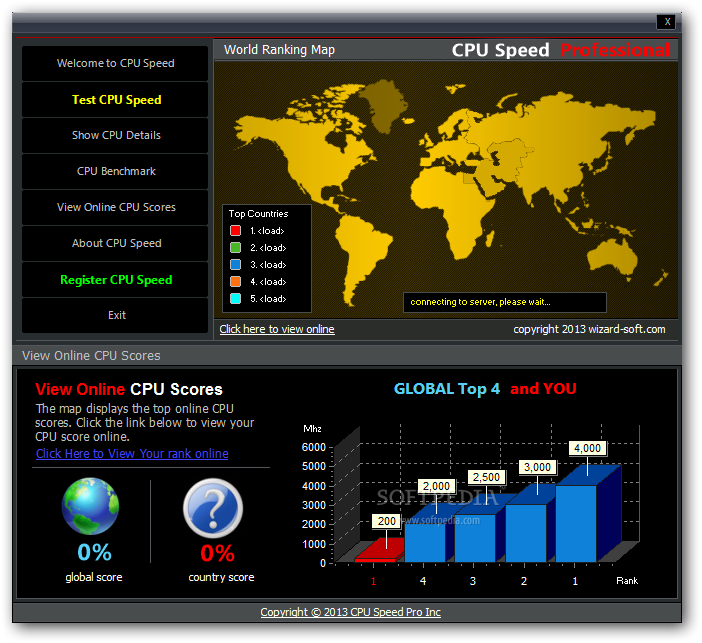Click the 'Rank' axis label
702x643 pixels.
click(627, 581)
